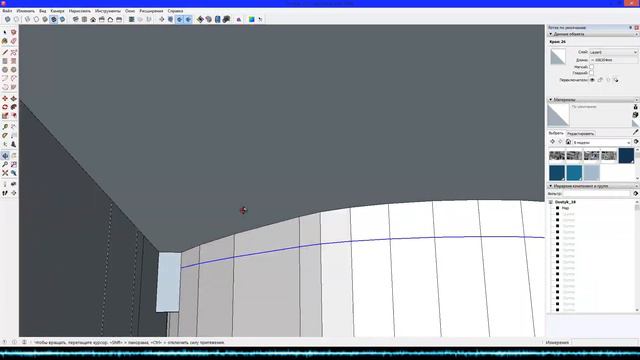Pin the default tray panel
This screenshot has height=360, width=640.
click(x=631, y=28)
